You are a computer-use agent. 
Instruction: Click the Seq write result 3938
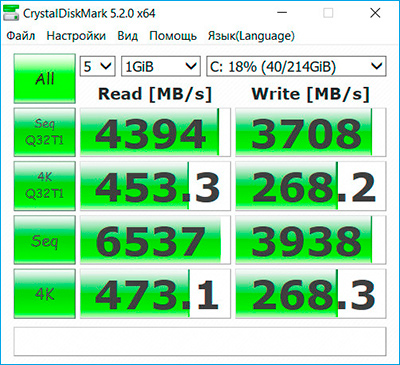311,240
